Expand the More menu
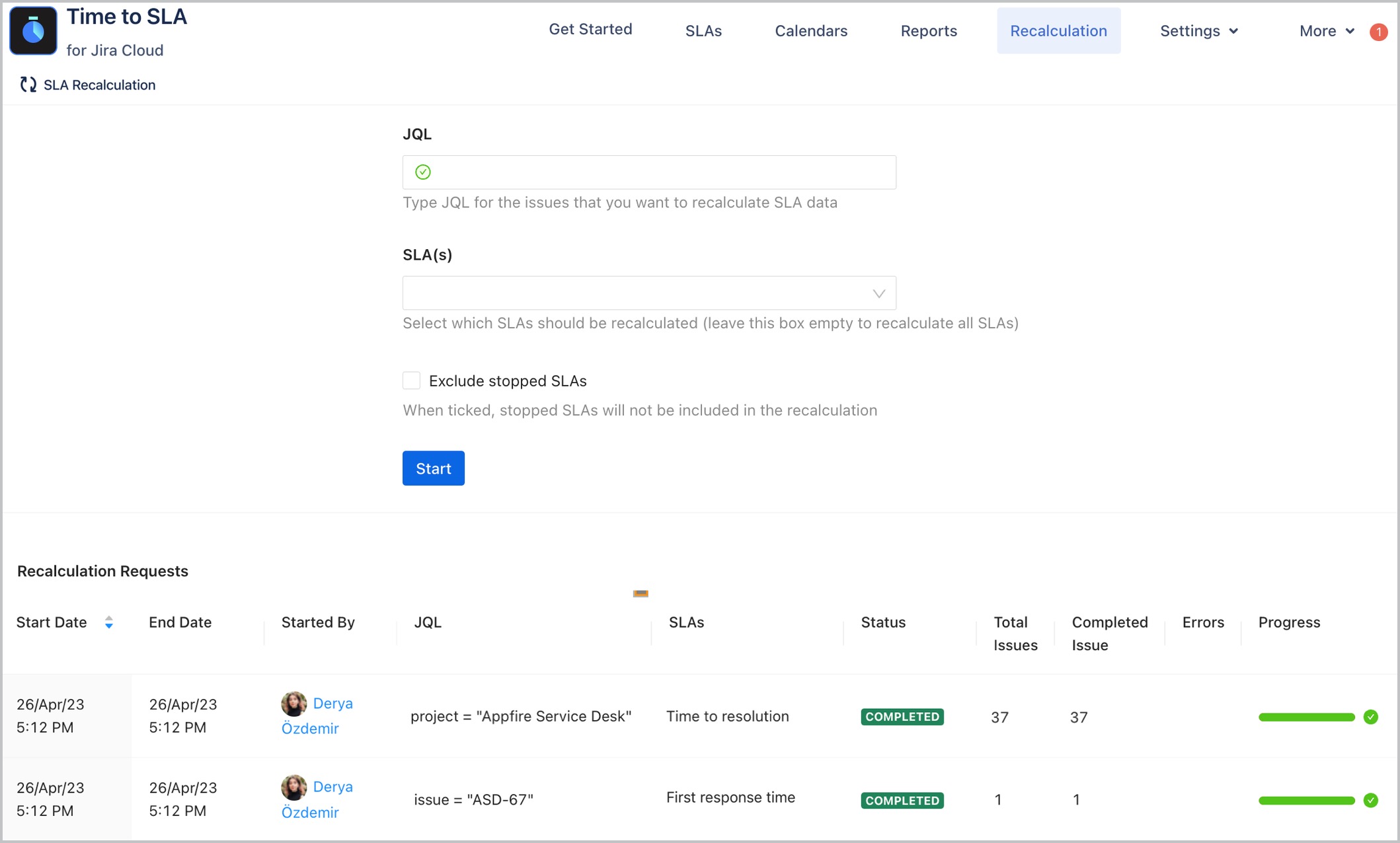The width and height of the screenshot is (1400, 843). [1327, 31]
